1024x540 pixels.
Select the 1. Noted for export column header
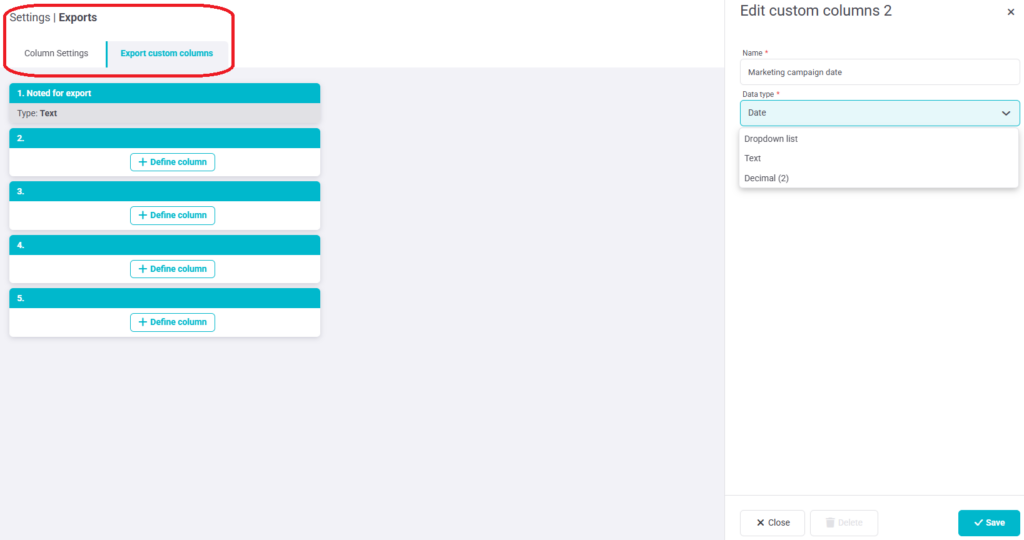165,93
